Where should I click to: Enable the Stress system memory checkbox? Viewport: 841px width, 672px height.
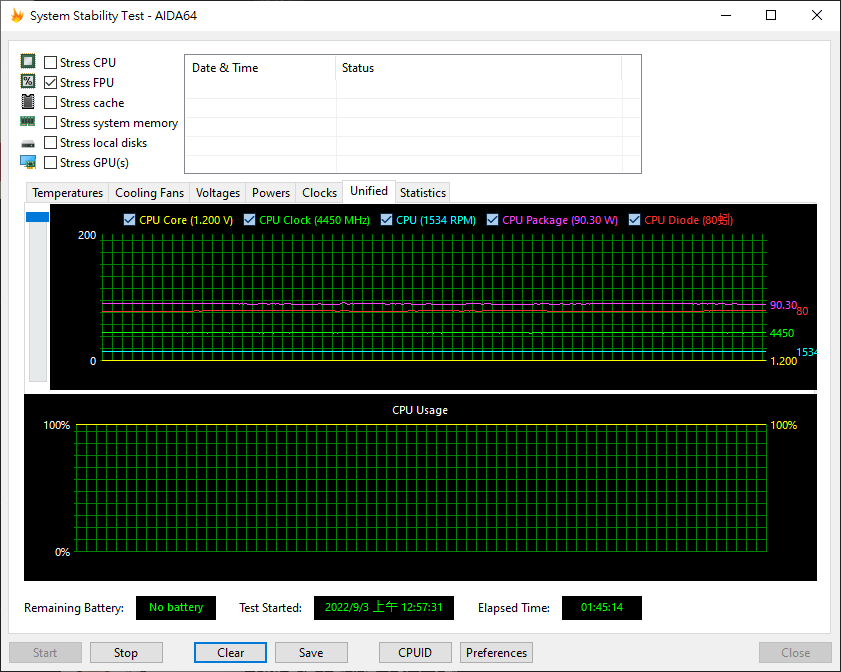[50, 122]
